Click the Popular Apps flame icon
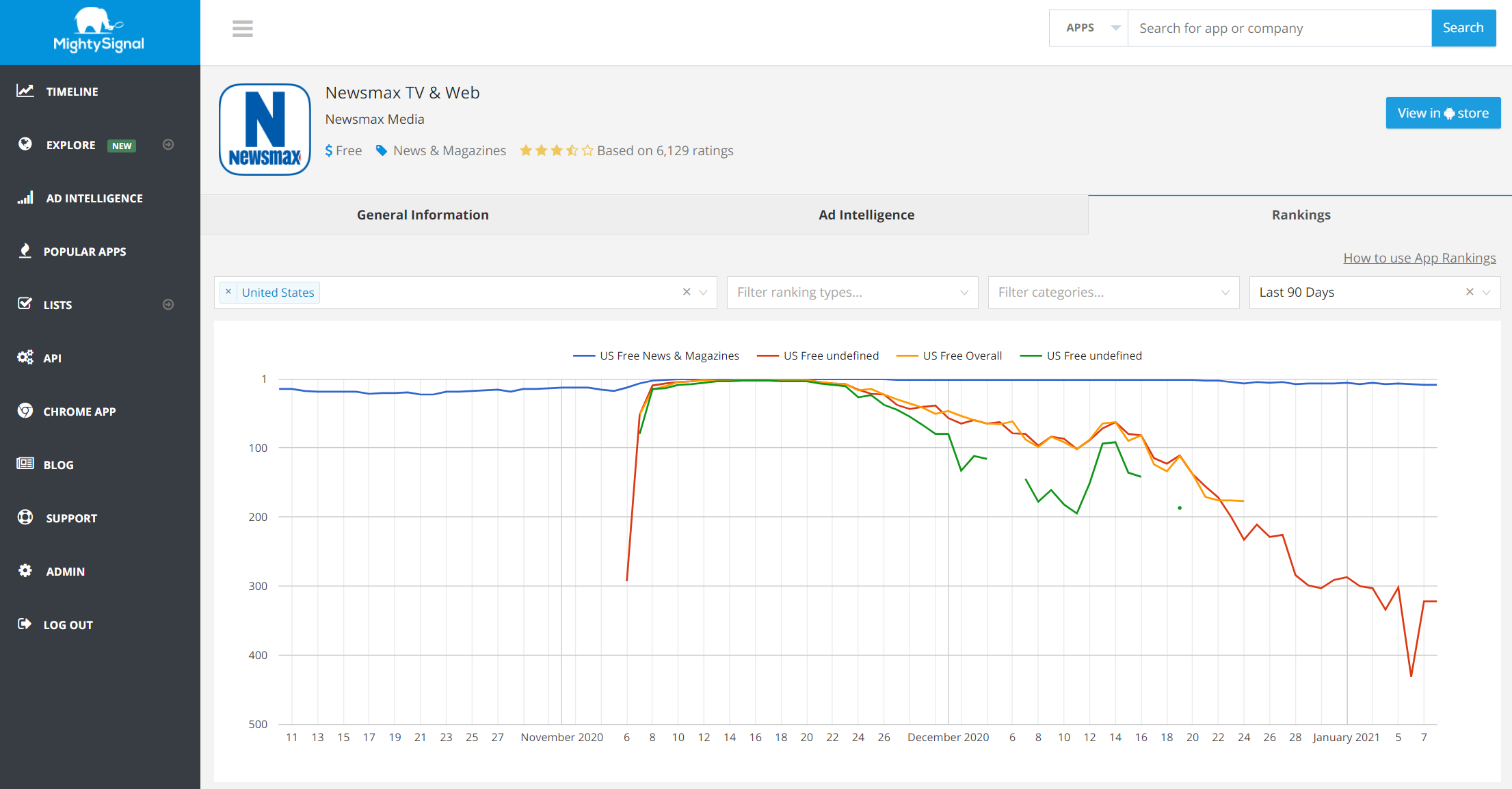Screen dimensions: 1512x789 point(25,251)
